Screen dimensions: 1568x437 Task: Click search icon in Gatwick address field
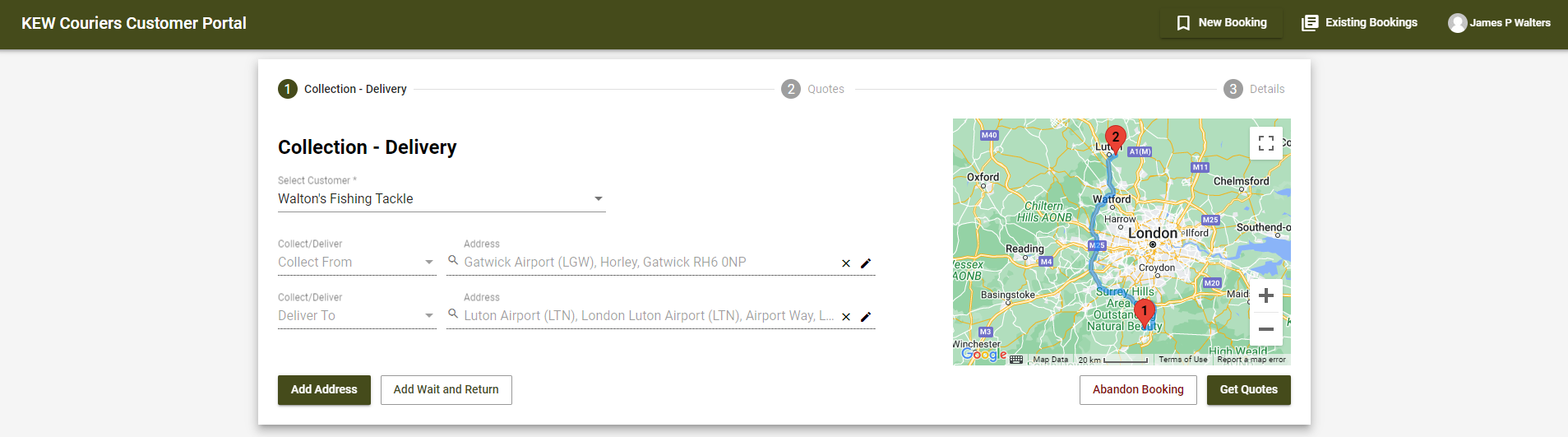(x=453, y=260)
